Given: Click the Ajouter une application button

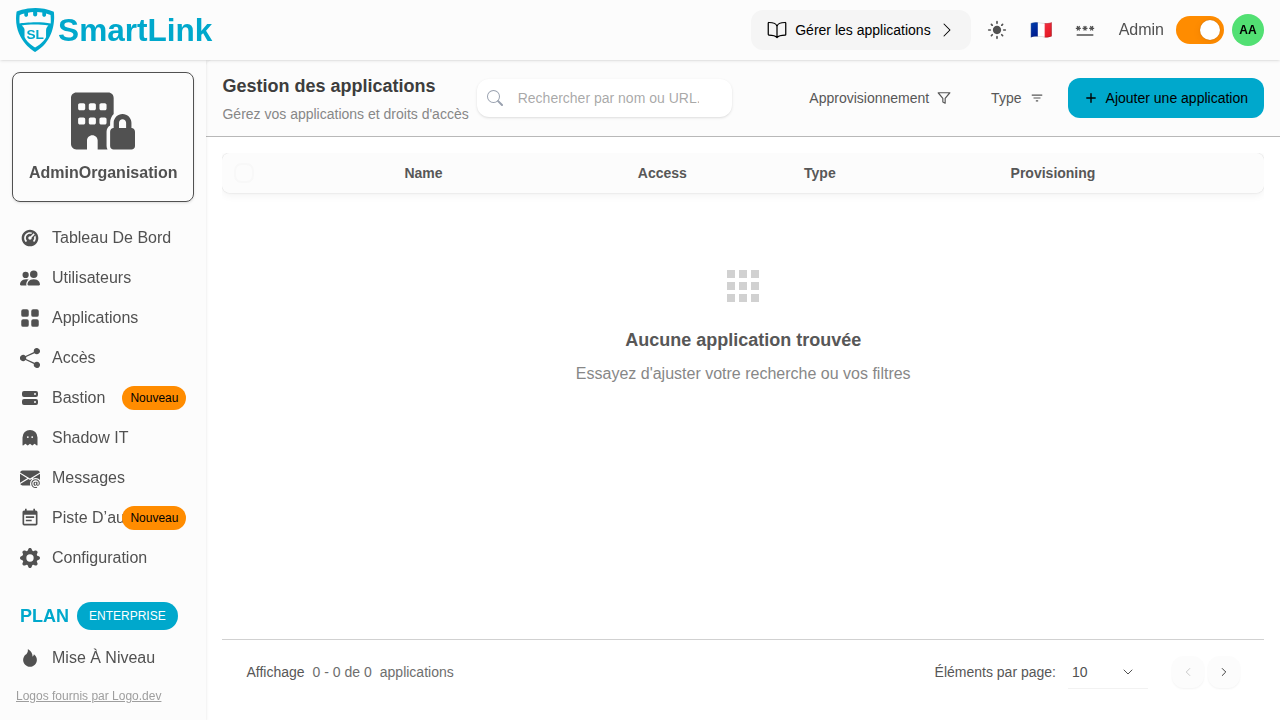Looking at the screenshot, I should (x=1165, y=98).
